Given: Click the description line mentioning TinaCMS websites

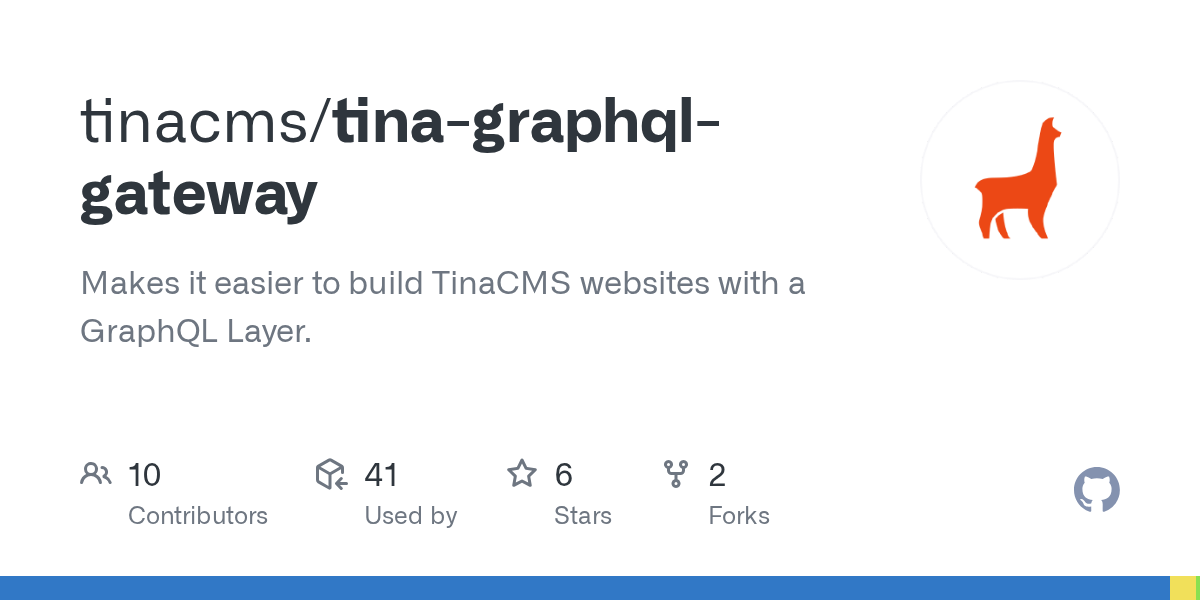Looking at the screenshot, I should (x=442, y=283).
